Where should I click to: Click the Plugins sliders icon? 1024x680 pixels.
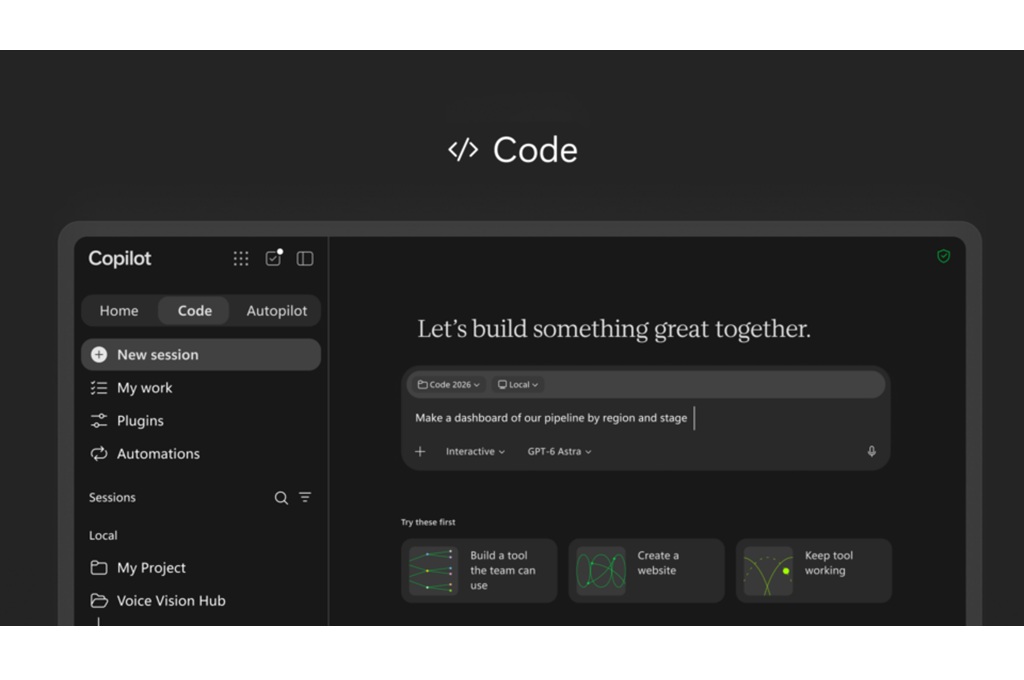click(99, 421)
